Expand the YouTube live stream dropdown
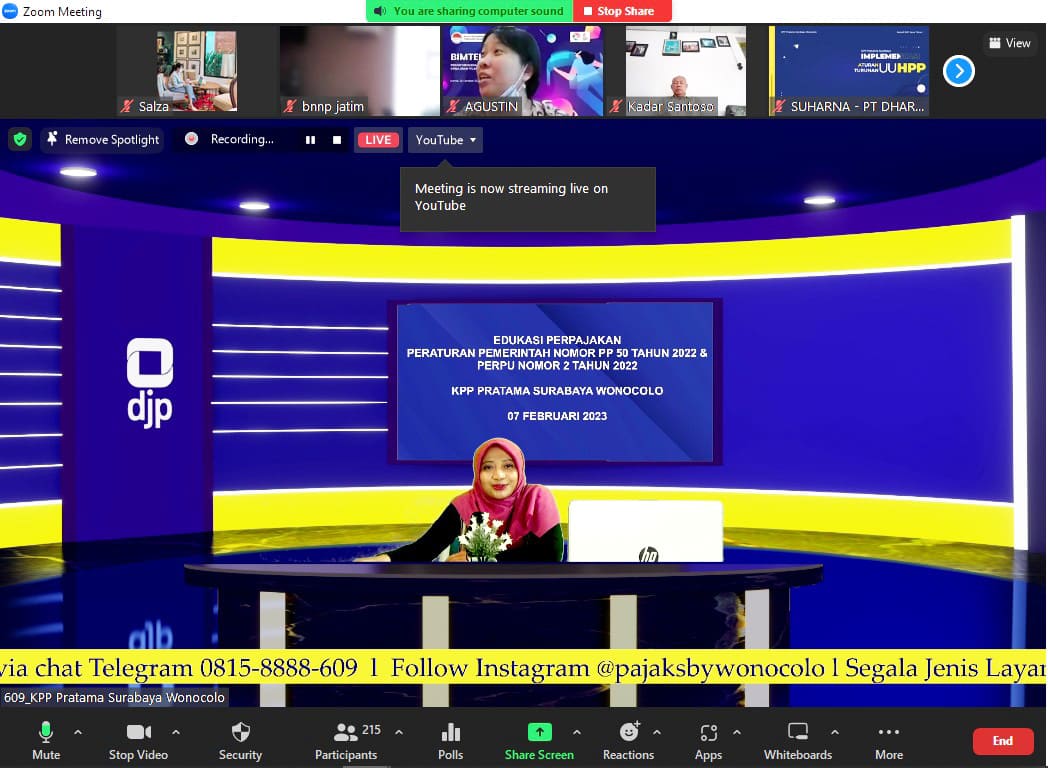 [x=446, y=140]
